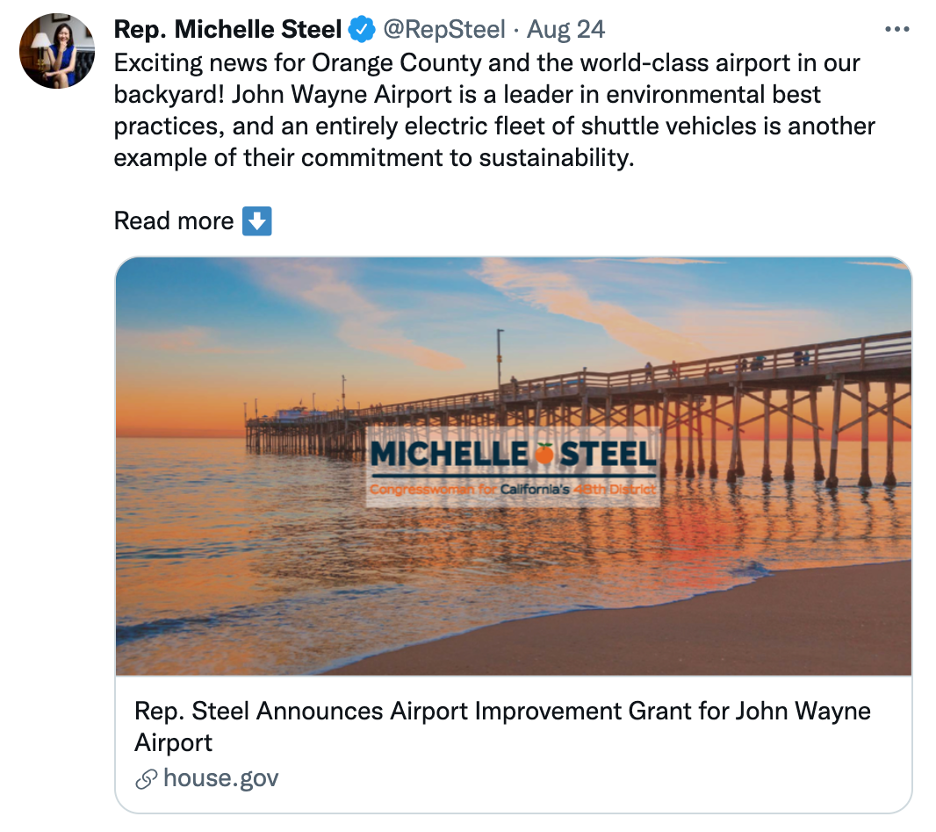Click the Rep. Michelle Steel display name
The height and width of the screenshot is (832, 936).
coord(228,30)
